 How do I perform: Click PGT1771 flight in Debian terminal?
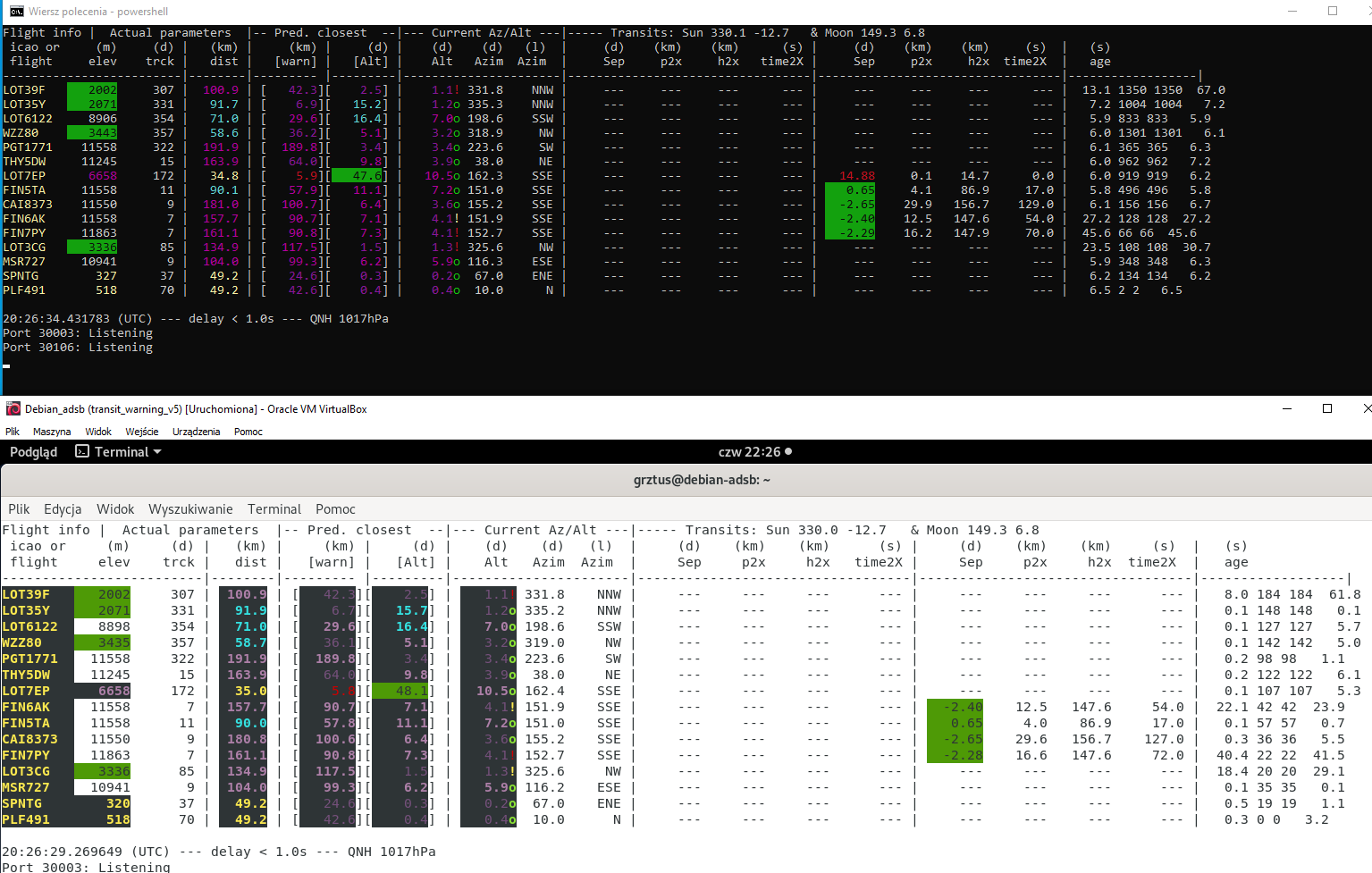[x=29, y=659]
